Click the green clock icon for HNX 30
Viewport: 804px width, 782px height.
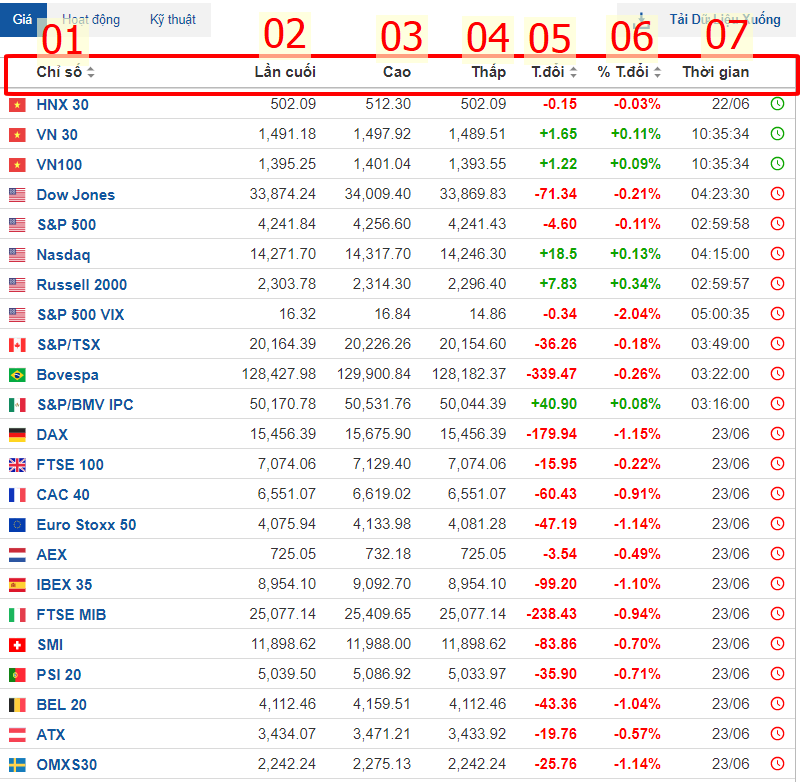(x=777, y=104)
